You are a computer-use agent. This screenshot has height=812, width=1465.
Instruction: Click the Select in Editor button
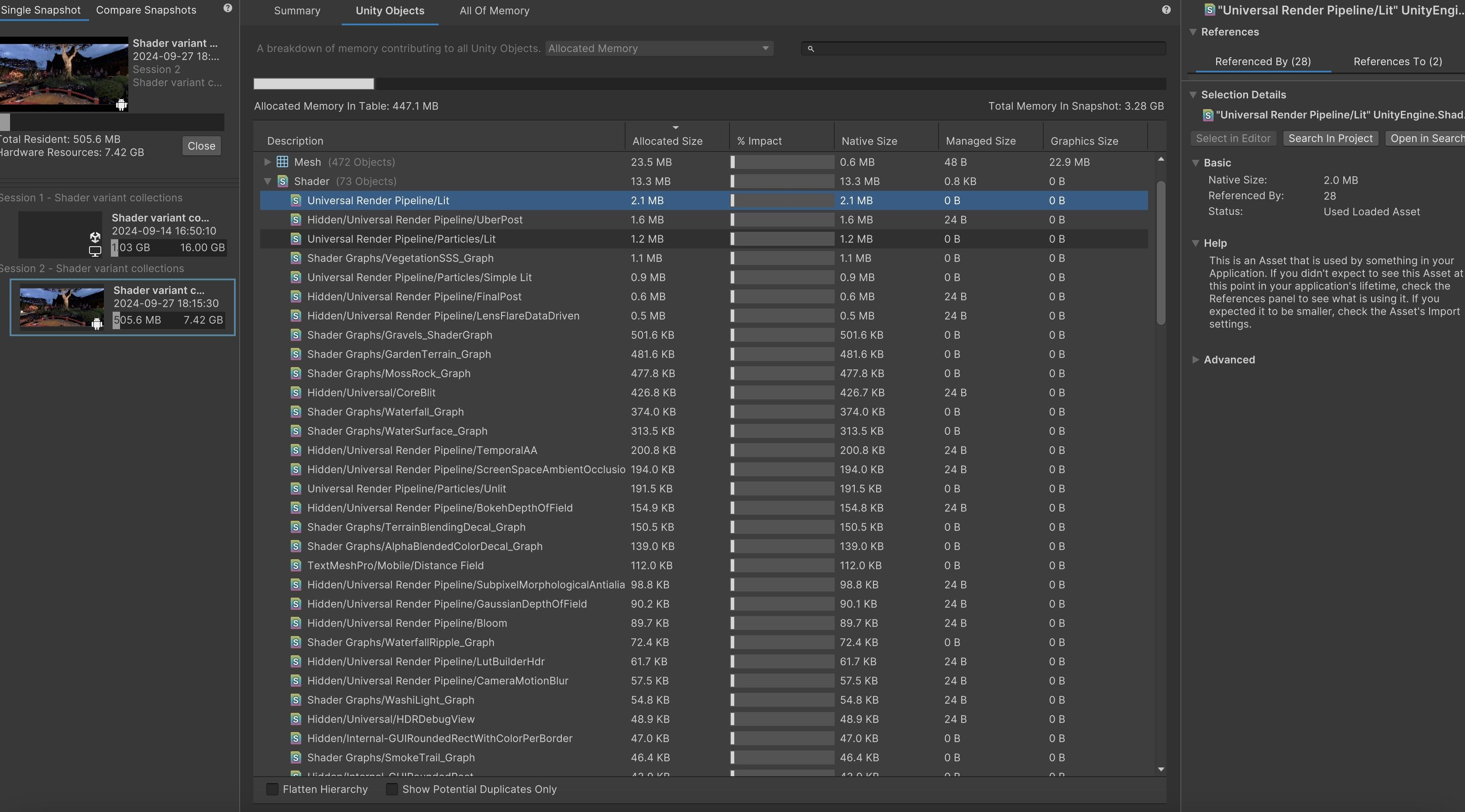pos(1233,139)
